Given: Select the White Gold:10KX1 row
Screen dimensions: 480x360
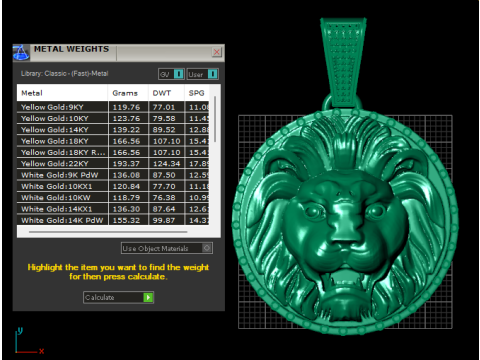Looking at the screenshot, I should click(x=113, y=186).
